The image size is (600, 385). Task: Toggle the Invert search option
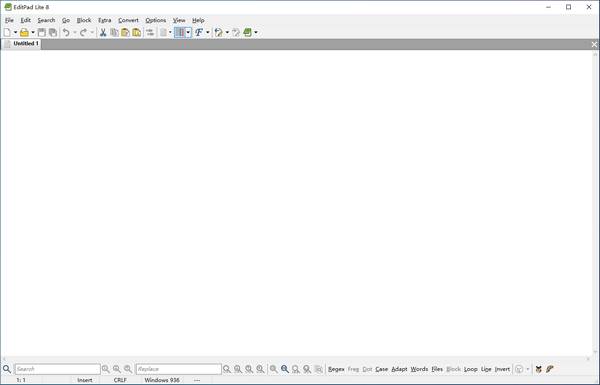pos(502,369)
